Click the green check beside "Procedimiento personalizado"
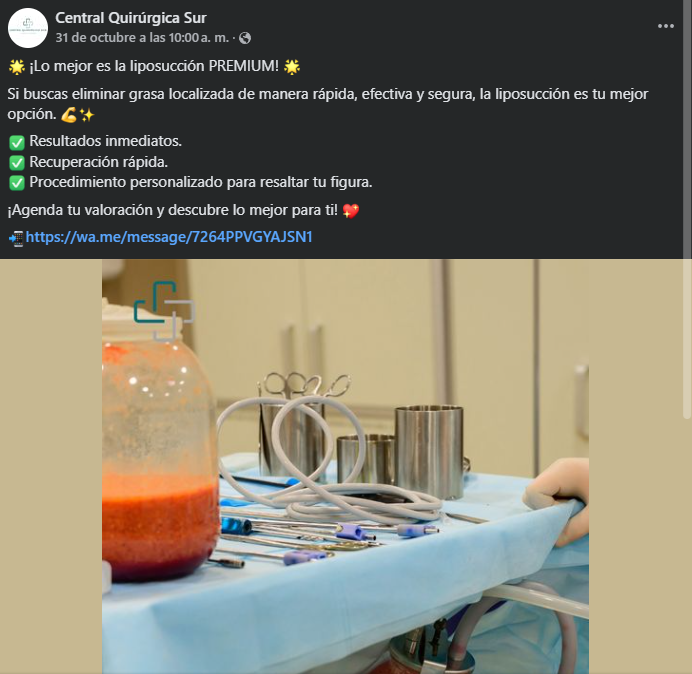Screen dimensions: 692x674 16,182
